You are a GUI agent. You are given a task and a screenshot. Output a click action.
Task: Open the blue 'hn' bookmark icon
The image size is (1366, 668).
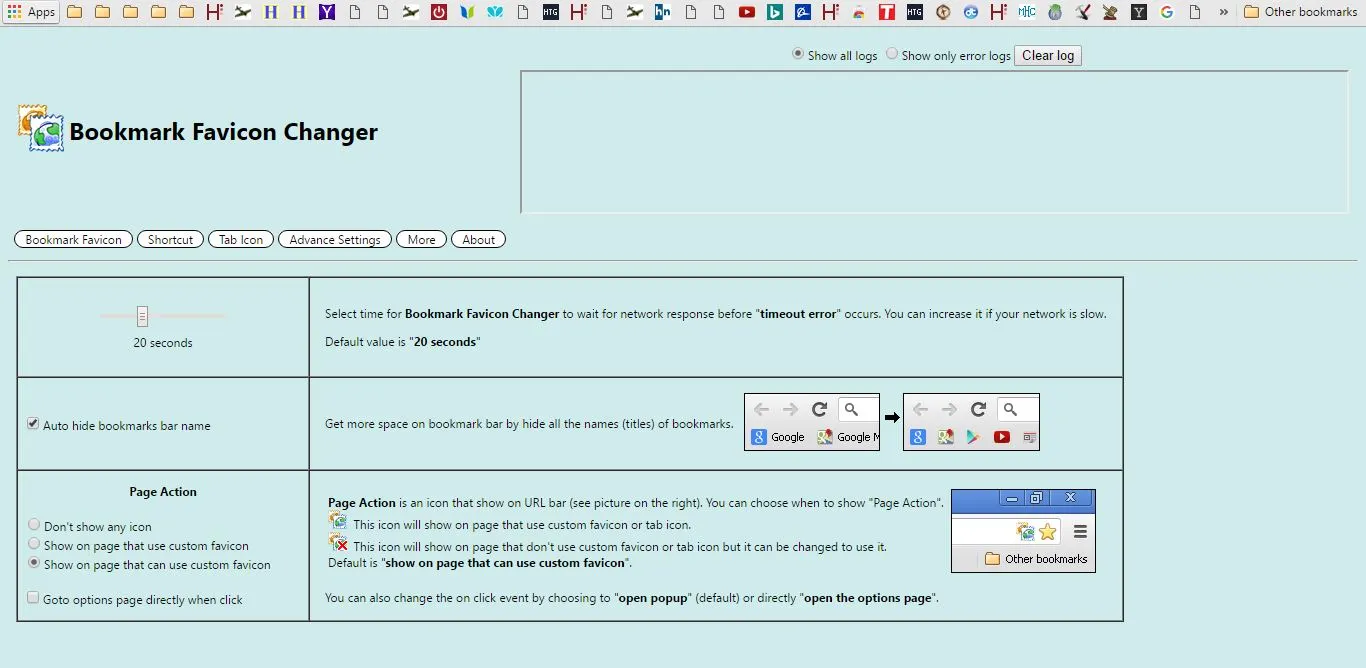click(x=662, y=12)
